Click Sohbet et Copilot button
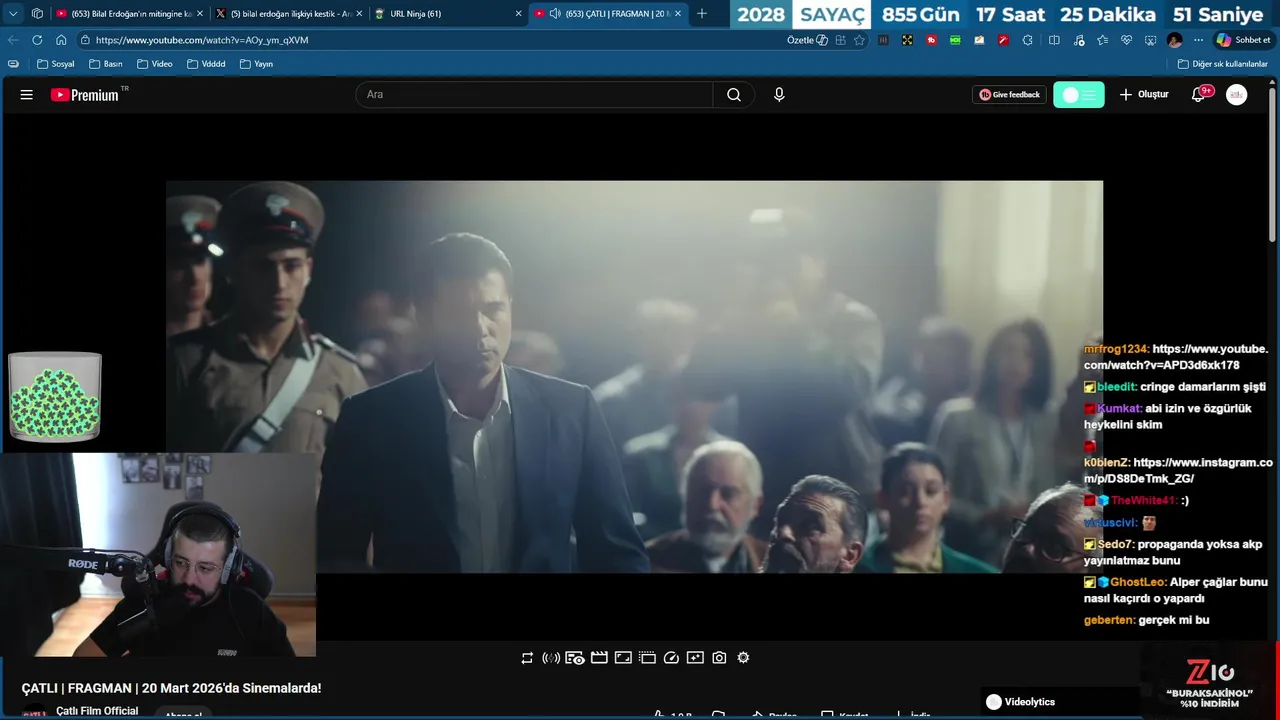 click(1243, 40)
